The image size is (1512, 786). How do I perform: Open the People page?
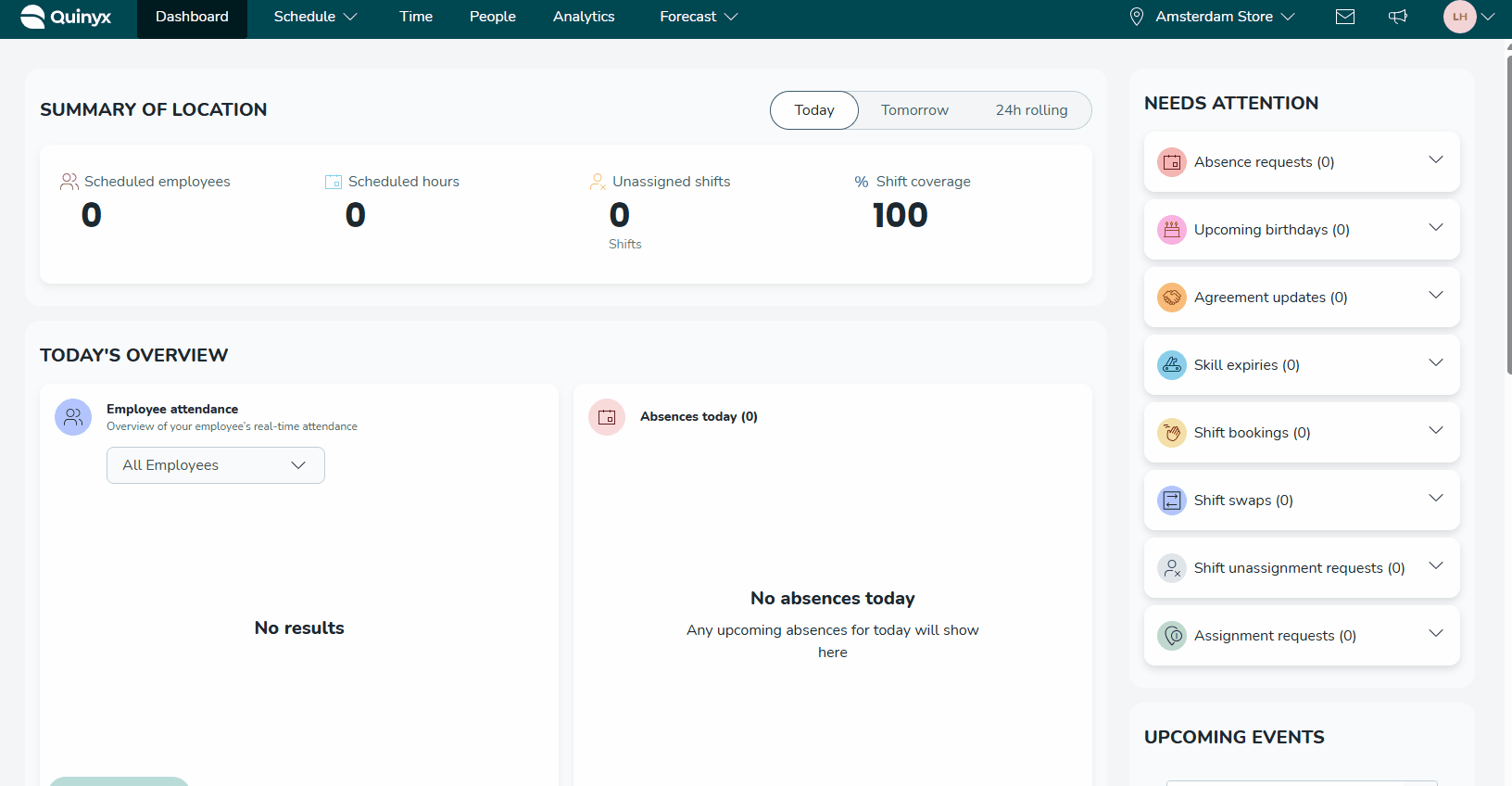tap(493, 17)
